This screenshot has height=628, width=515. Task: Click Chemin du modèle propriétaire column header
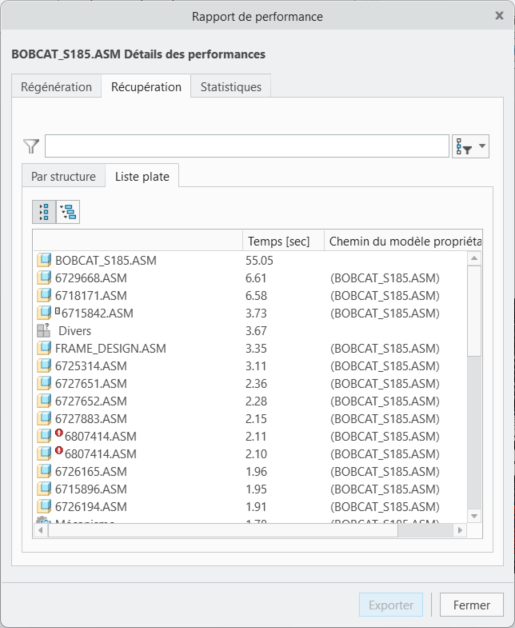pos(403,241)
